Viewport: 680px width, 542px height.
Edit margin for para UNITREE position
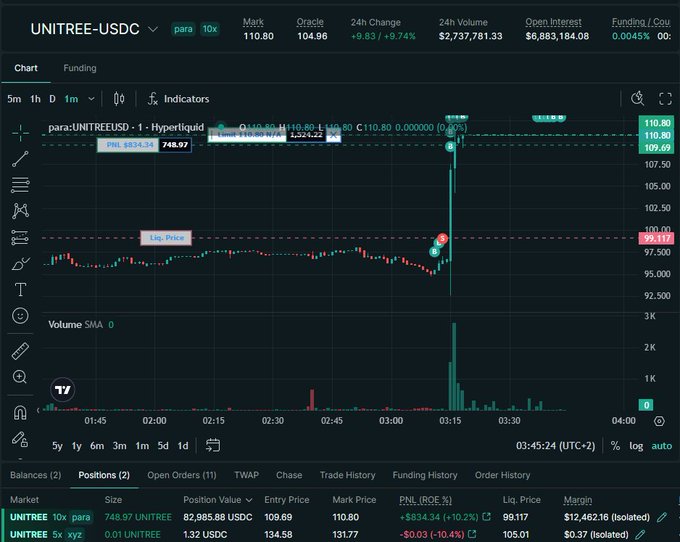(x=662, y=517)
